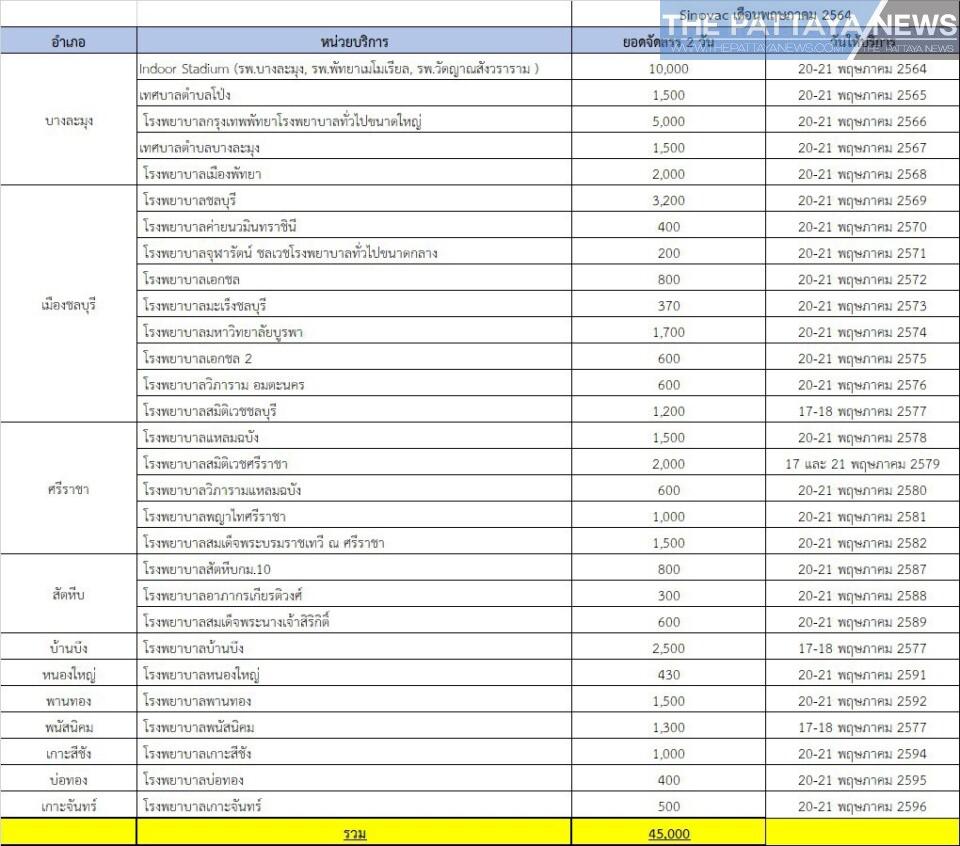Select the 200 allocation value
The height and width of the screenshot is (846, 960).
click(x=669, y=253)
